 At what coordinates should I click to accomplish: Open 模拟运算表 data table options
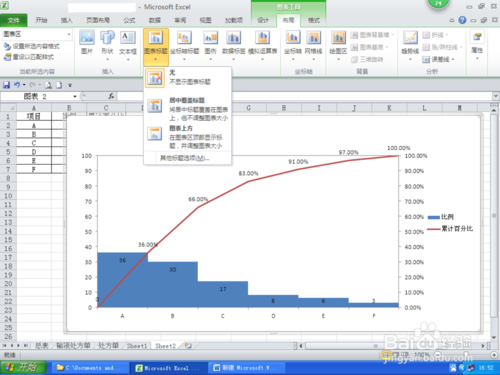click(x=263, y=45)
